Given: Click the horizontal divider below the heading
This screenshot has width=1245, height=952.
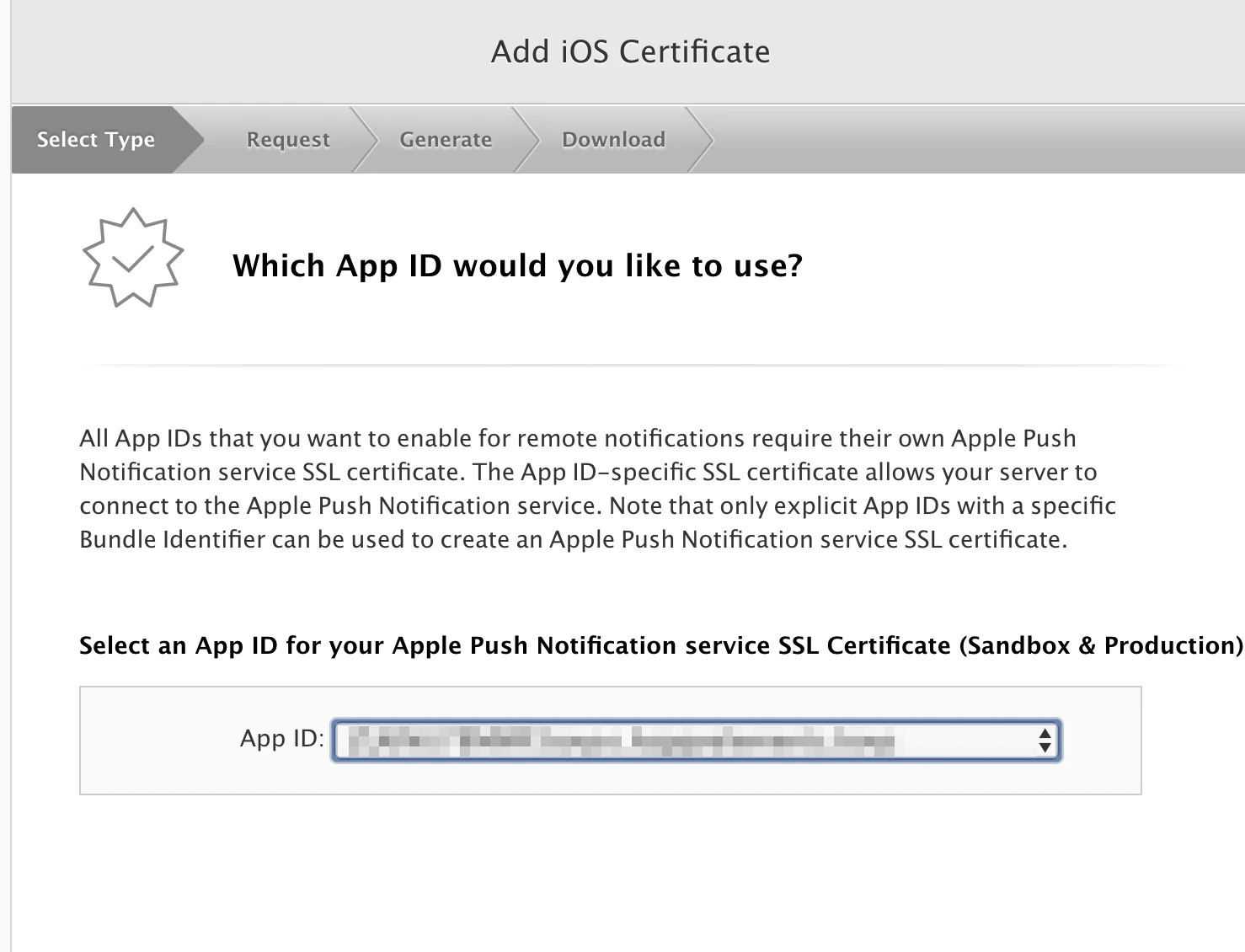Looking at the screenshot, I should 632,366.
